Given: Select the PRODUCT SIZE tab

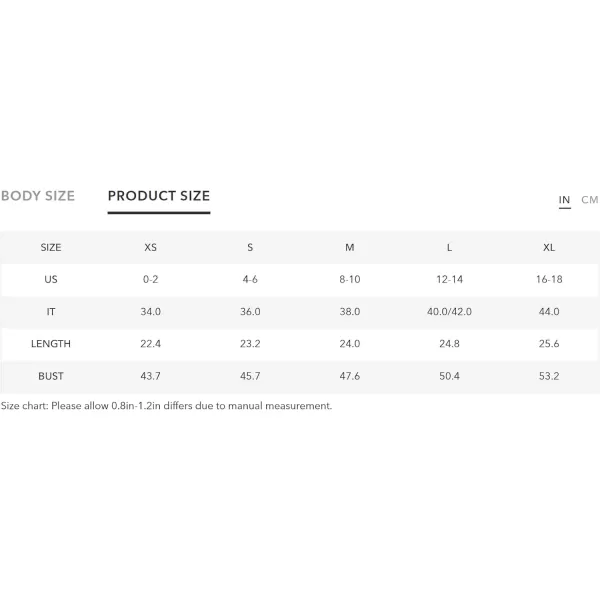Looking at the screenshot, I should coord(159,196).
